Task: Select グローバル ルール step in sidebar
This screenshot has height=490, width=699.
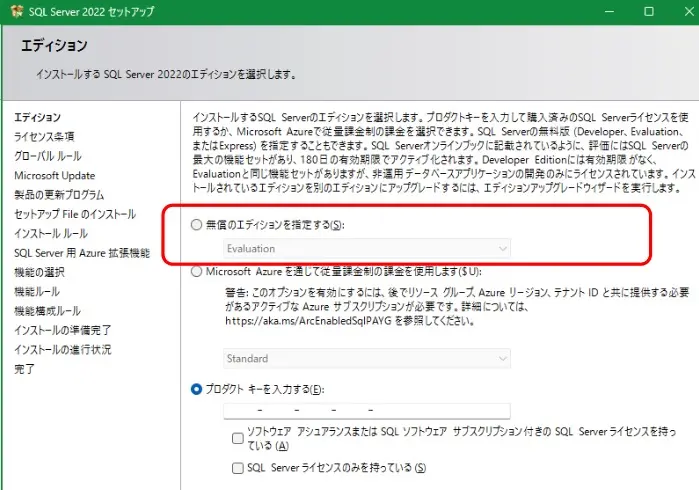Action: click(x=48, y=156)
